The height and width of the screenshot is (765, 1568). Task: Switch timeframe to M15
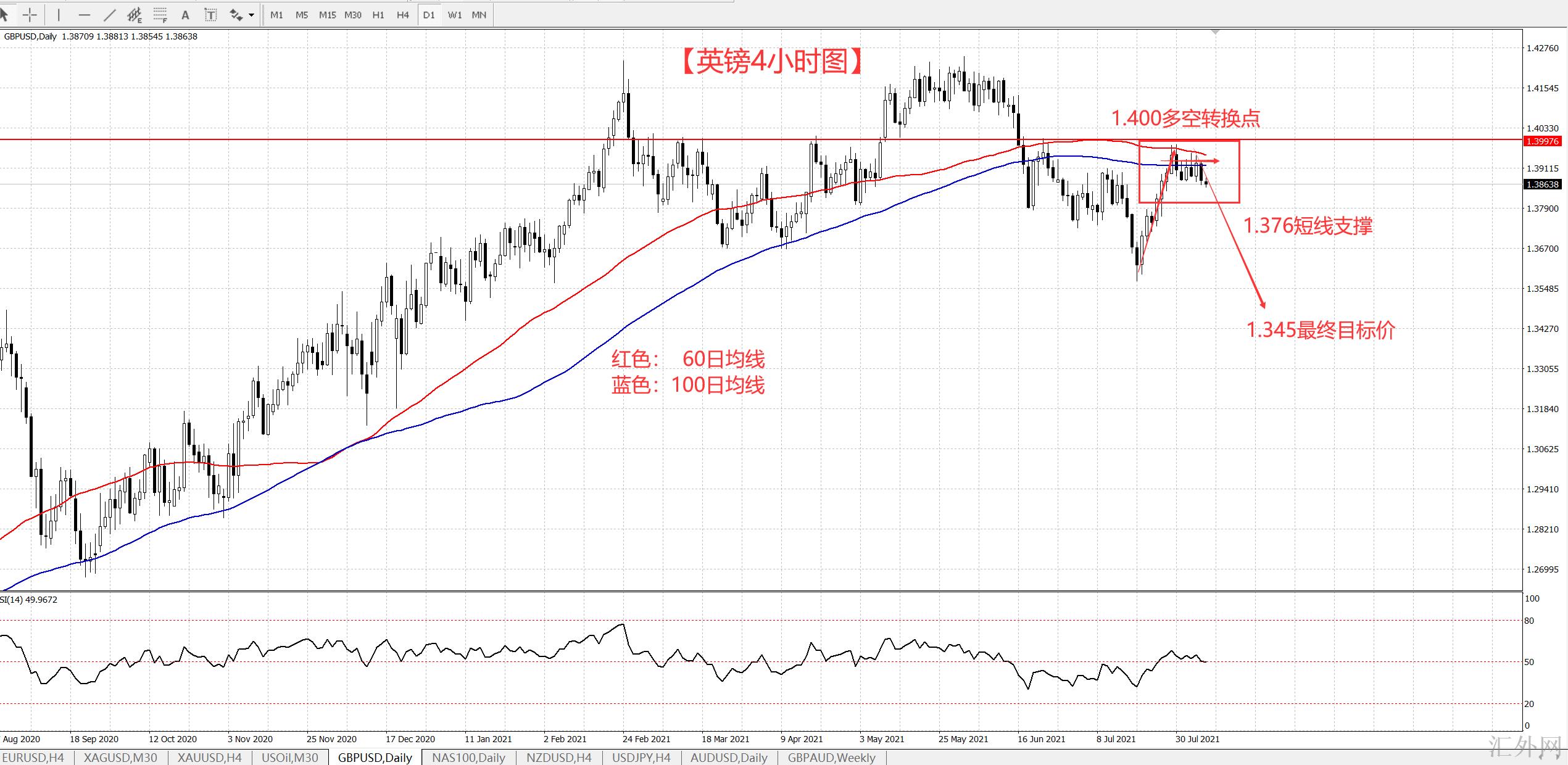[327, 15]
